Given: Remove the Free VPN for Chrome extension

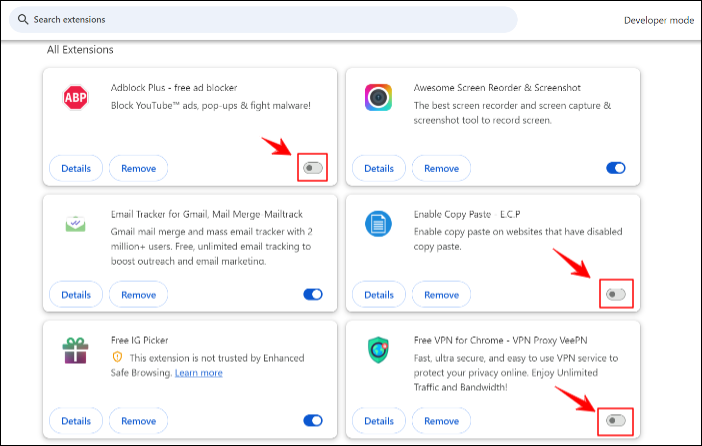Looking at the screenshot, I should 441,421.
